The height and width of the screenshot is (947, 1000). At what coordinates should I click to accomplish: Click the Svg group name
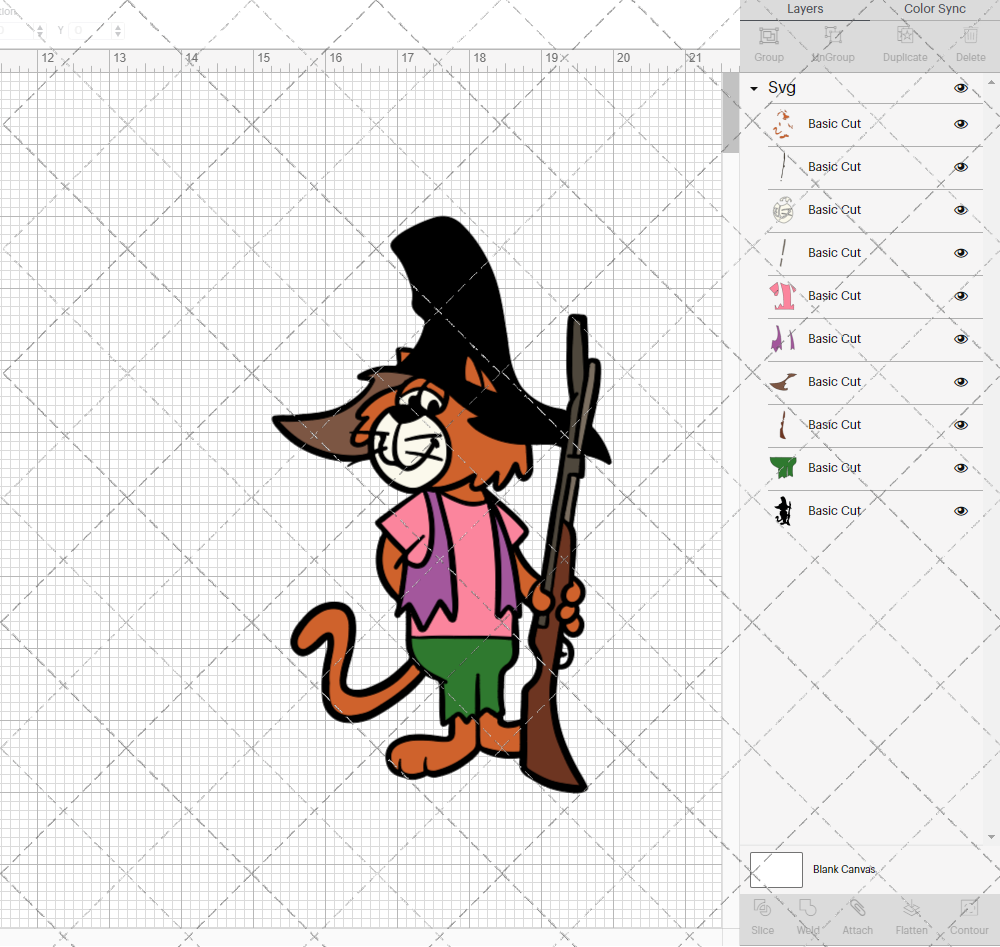[x=782, y=88]
